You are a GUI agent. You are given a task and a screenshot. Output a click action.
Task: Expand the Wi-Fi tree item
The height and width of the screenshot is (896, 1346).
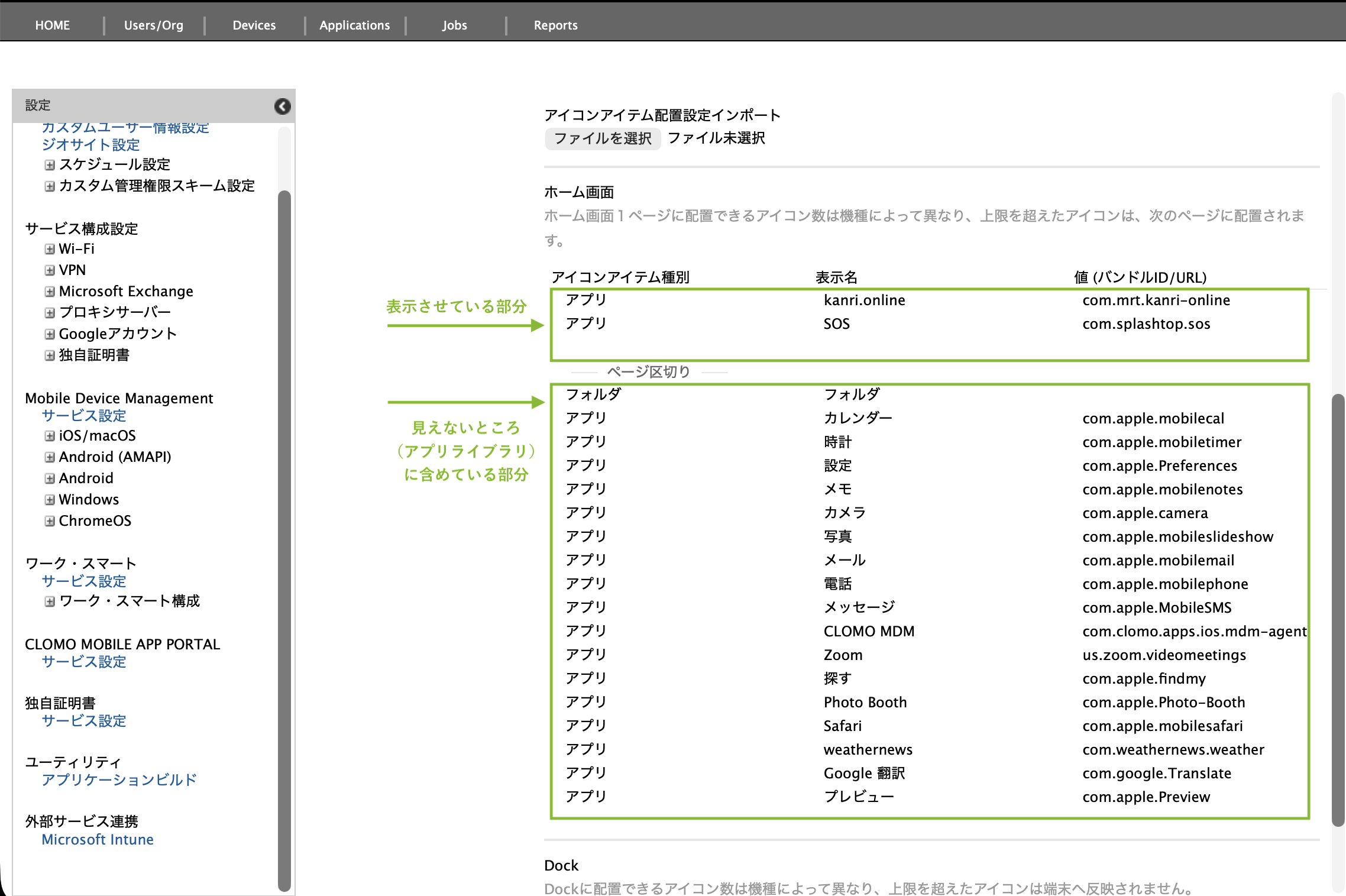(50, 249)
